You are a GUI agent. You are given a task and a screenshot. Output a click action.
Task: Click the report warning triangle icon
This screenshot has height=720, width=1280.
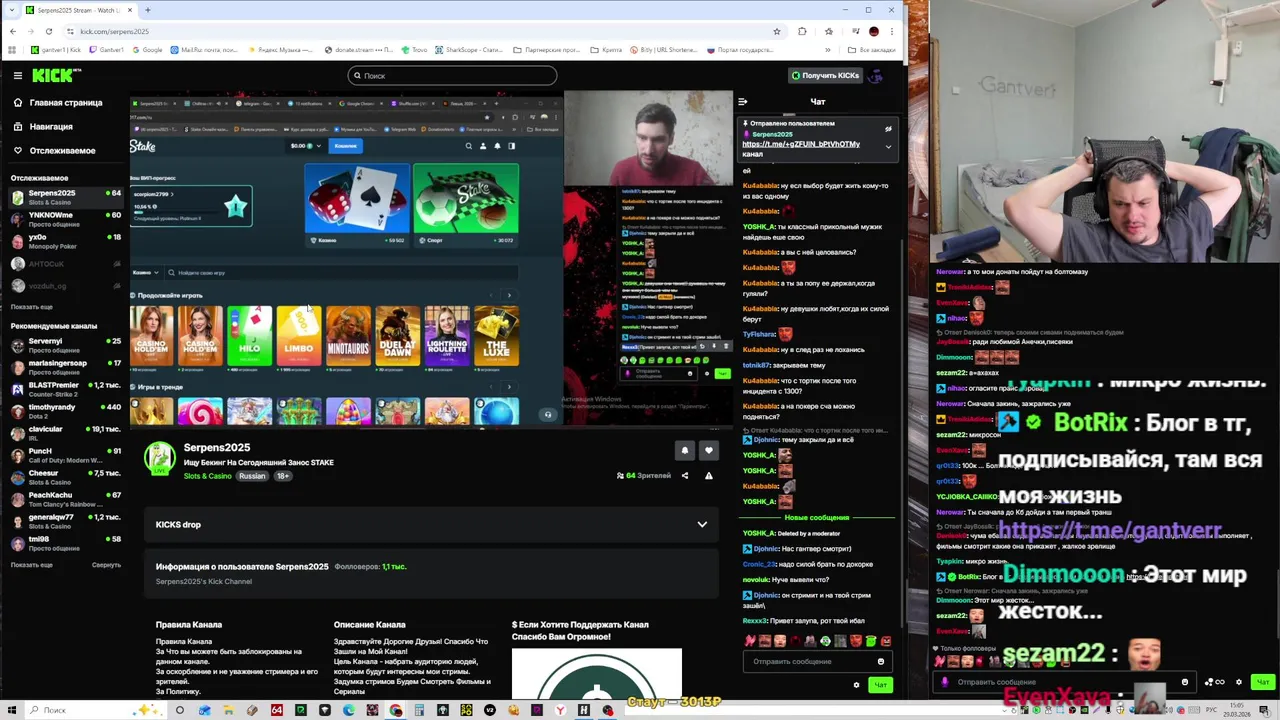click(x=709, y=476)
